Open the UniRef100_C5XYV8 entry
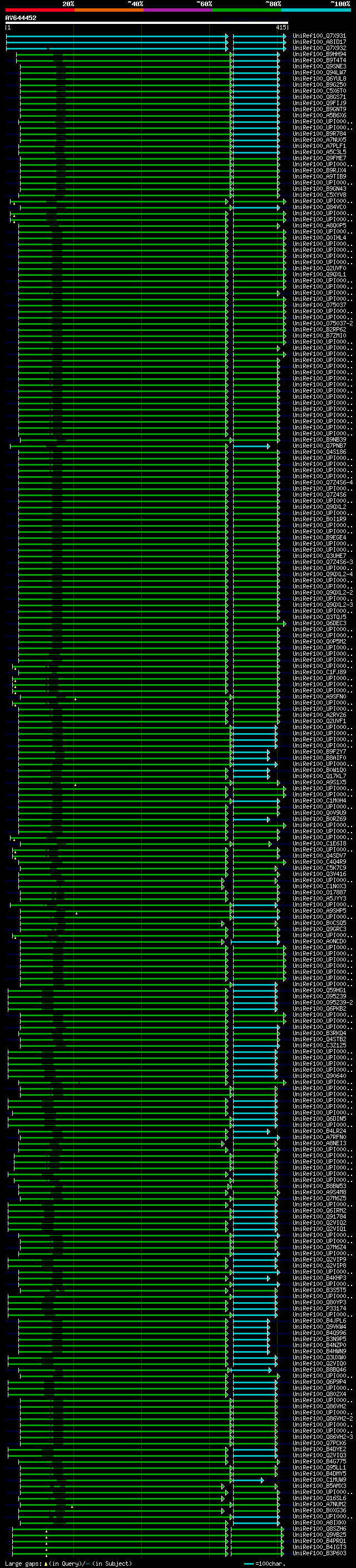 pos(319,195)
